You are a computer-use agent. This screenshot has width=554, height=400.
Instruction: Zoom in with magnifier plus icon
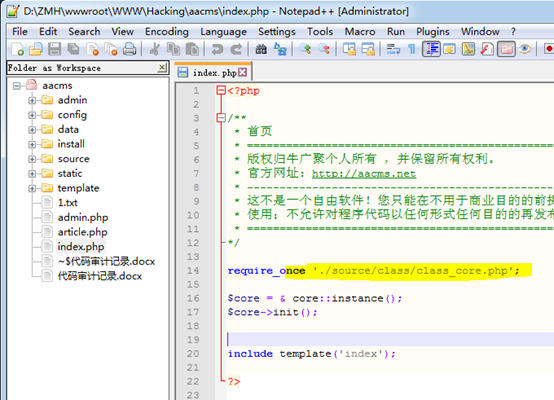(x=305, y=49)
